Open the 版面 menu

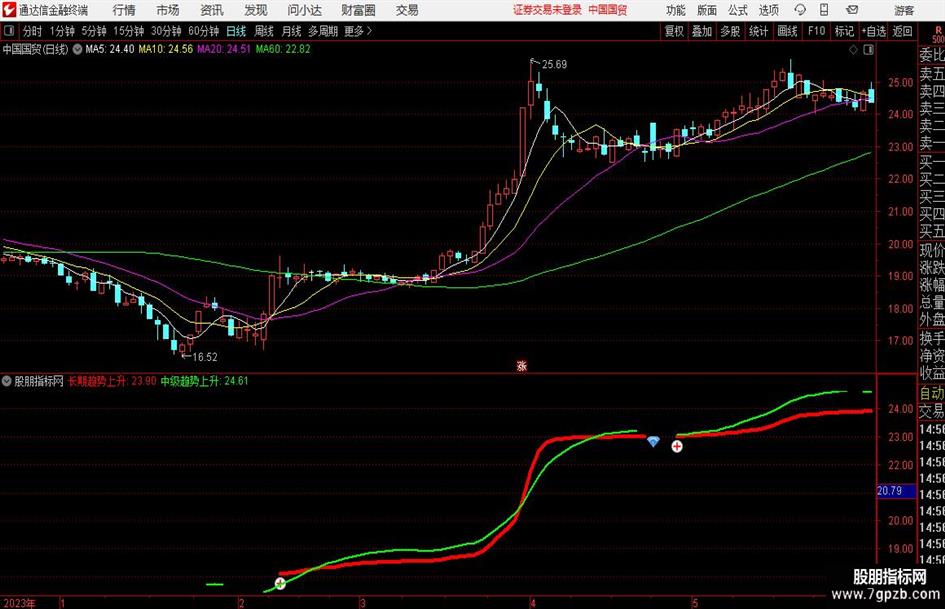point(707,10)
